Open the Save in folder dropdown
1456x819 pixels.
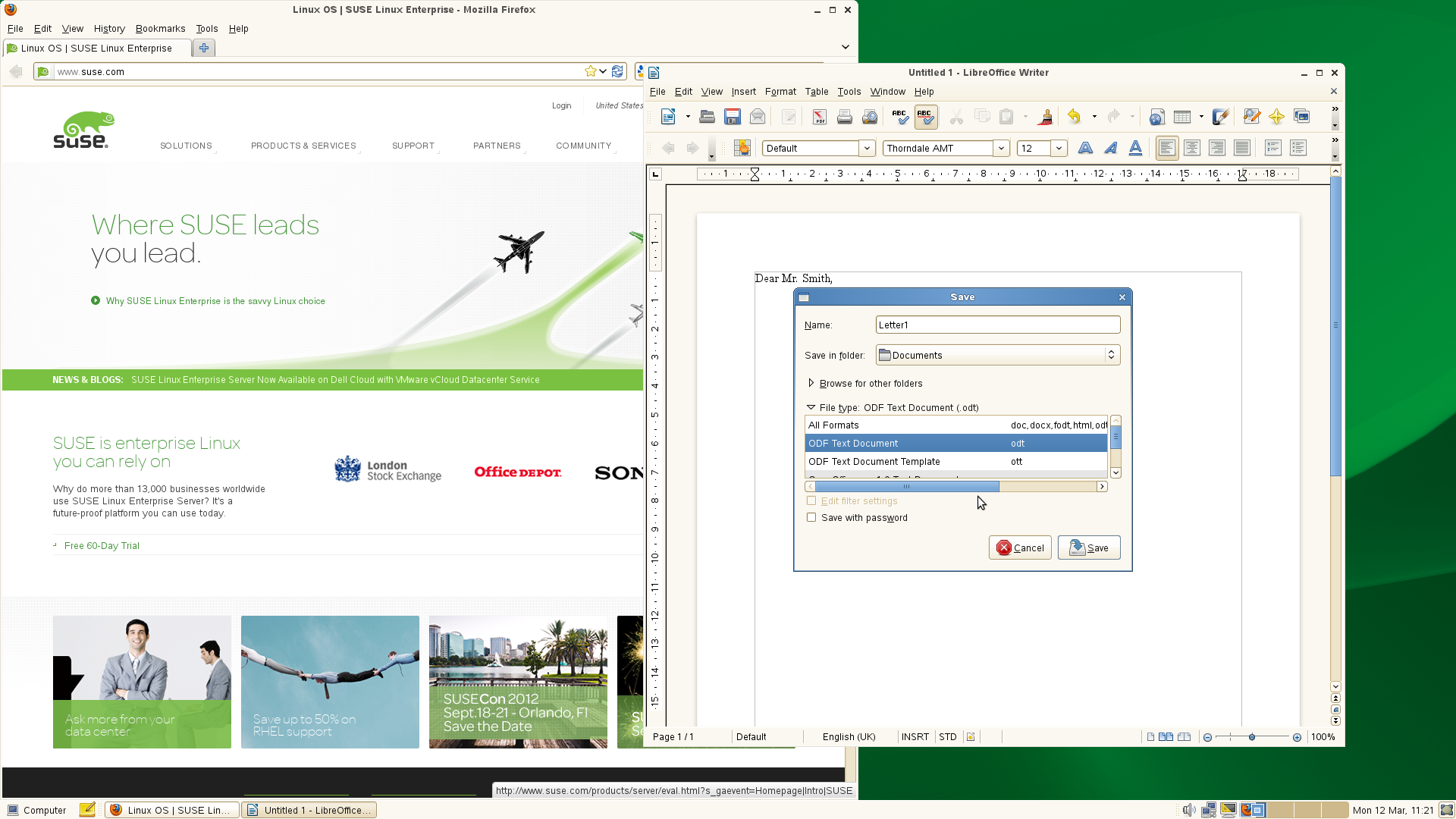click(x=997, y=355)
